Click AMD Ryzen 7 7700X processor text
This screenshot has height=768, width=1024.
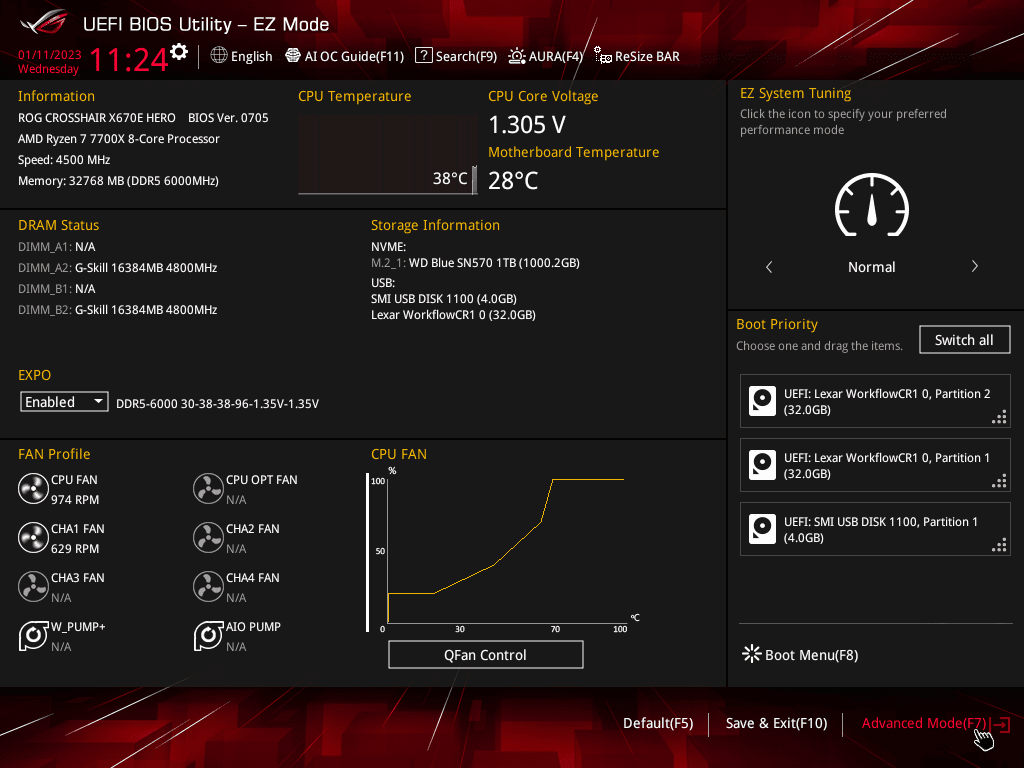click(x=119, y=138)
